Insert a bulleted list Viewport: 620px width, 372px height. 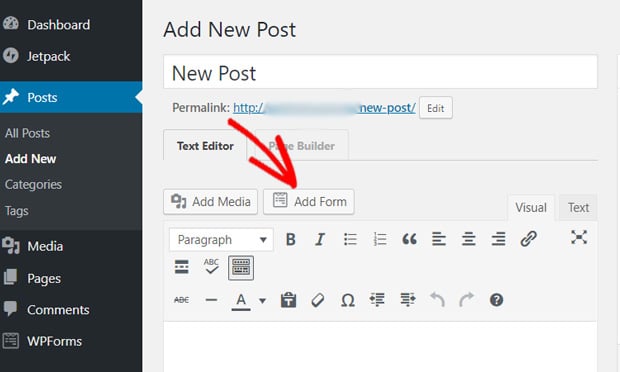pyautogui.click(x=350, y=239)
